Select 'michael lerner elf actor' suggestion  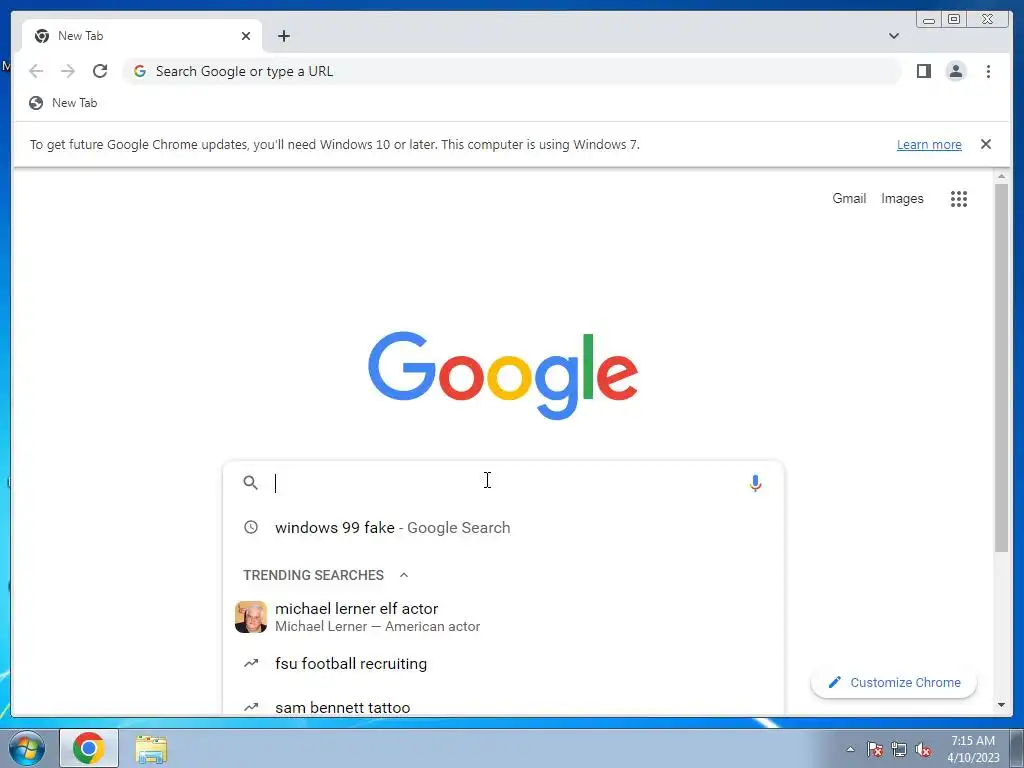tap(503, 617)
